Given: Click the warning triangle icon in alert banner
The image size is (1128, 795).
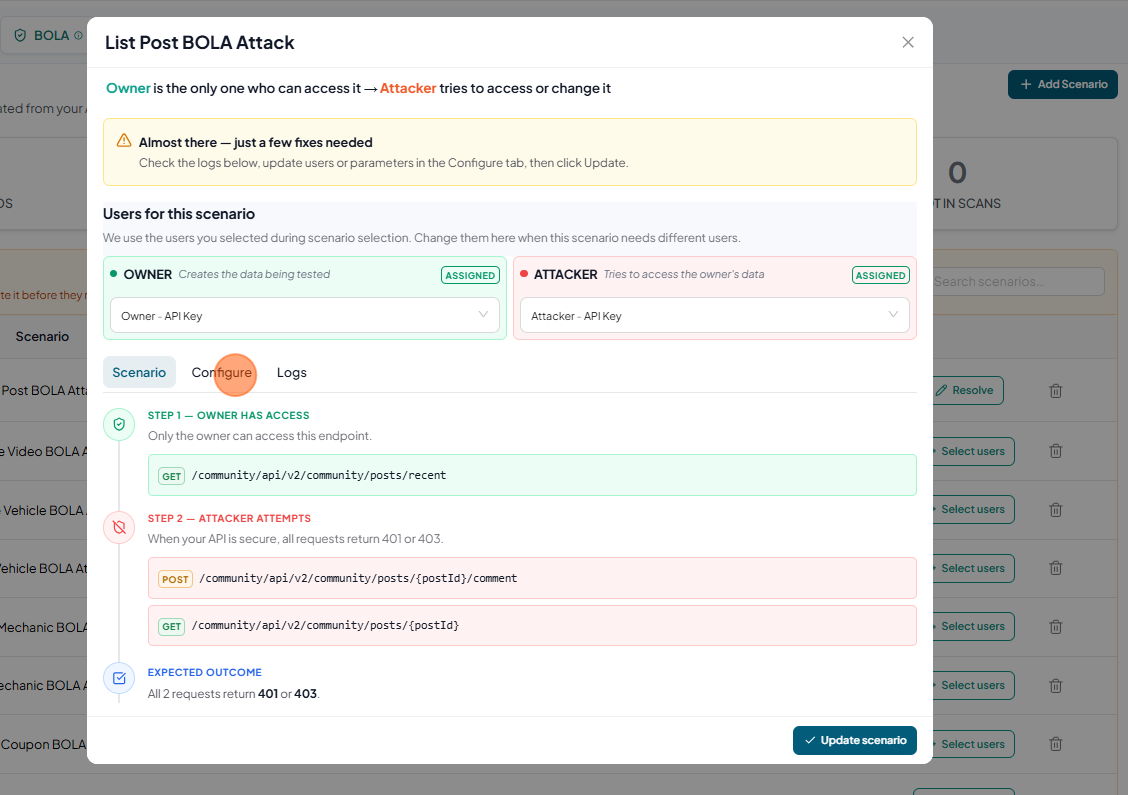Looking at the screenshot, I should coord(124,141).
